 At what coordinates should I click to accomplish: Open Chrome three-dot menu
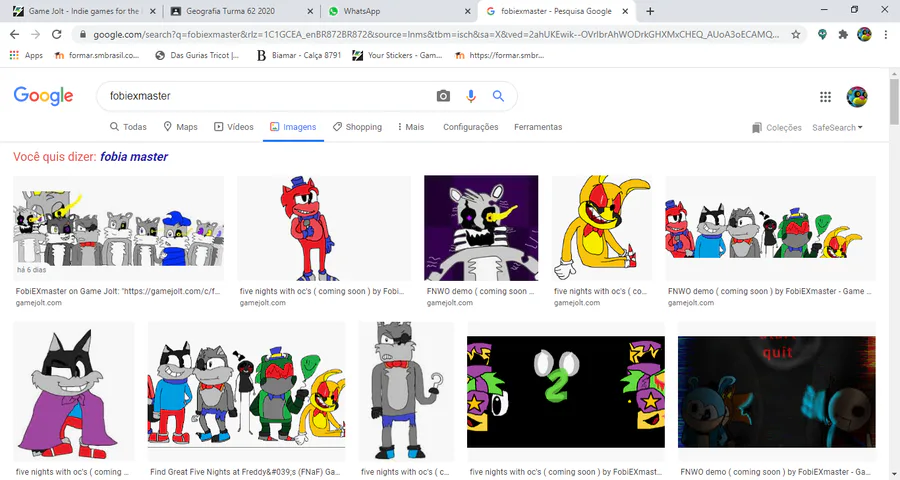(886, 34)
